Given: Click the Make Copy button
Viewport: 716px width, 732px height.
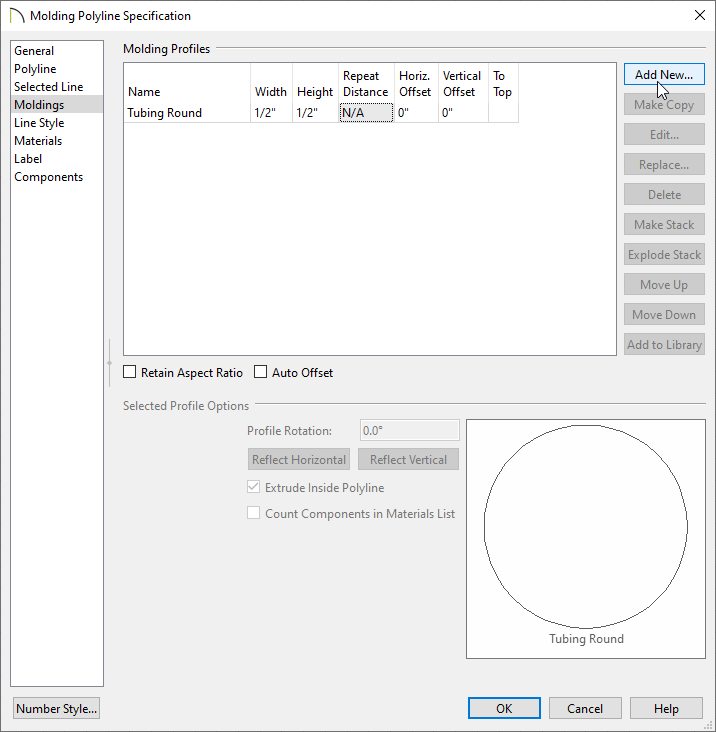Looking at the screenshot, I should click(664, 105).
